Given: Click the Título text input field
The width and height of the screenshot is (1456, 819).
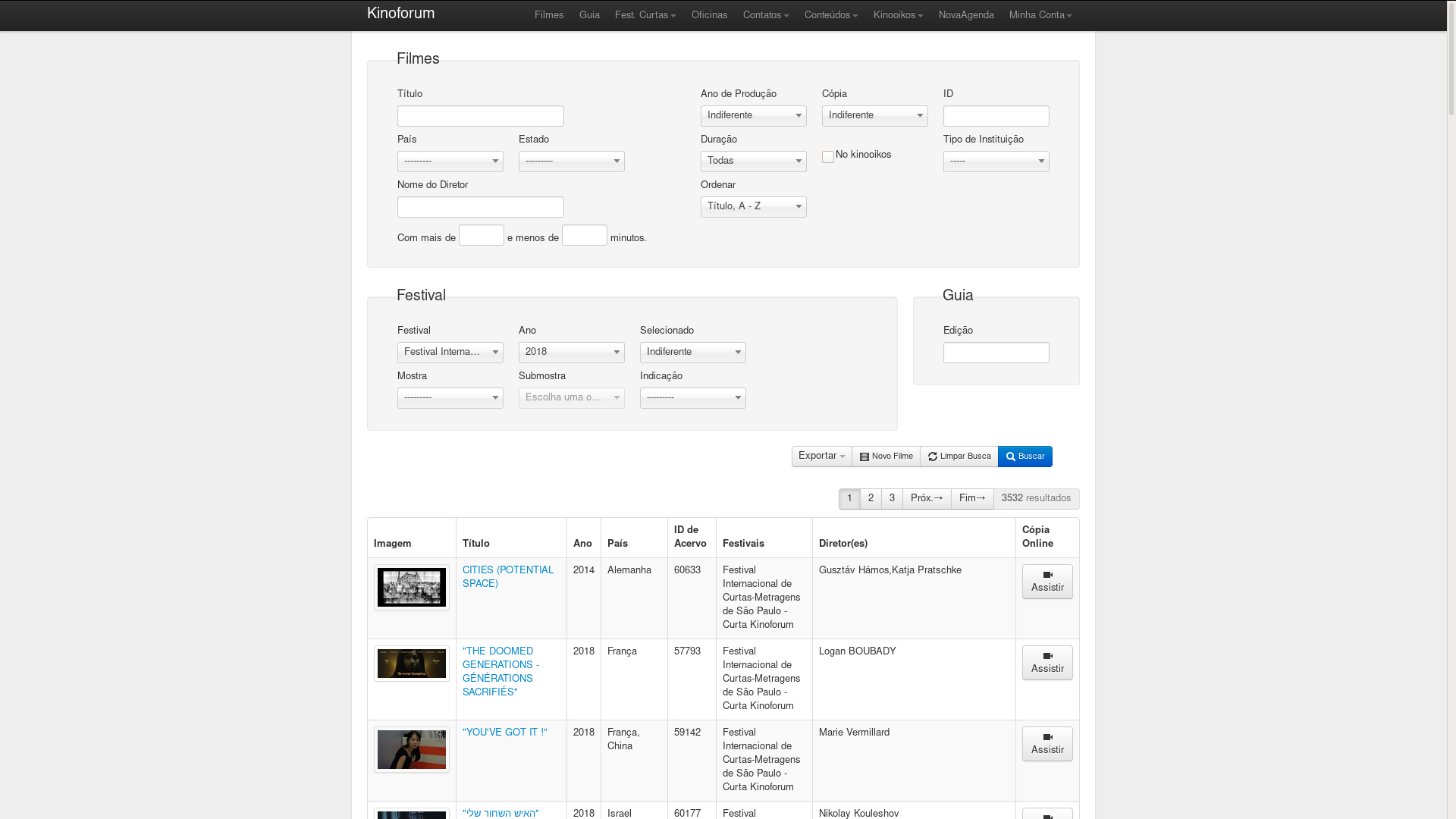Looking at the screenshot, I should click(480, 116).
